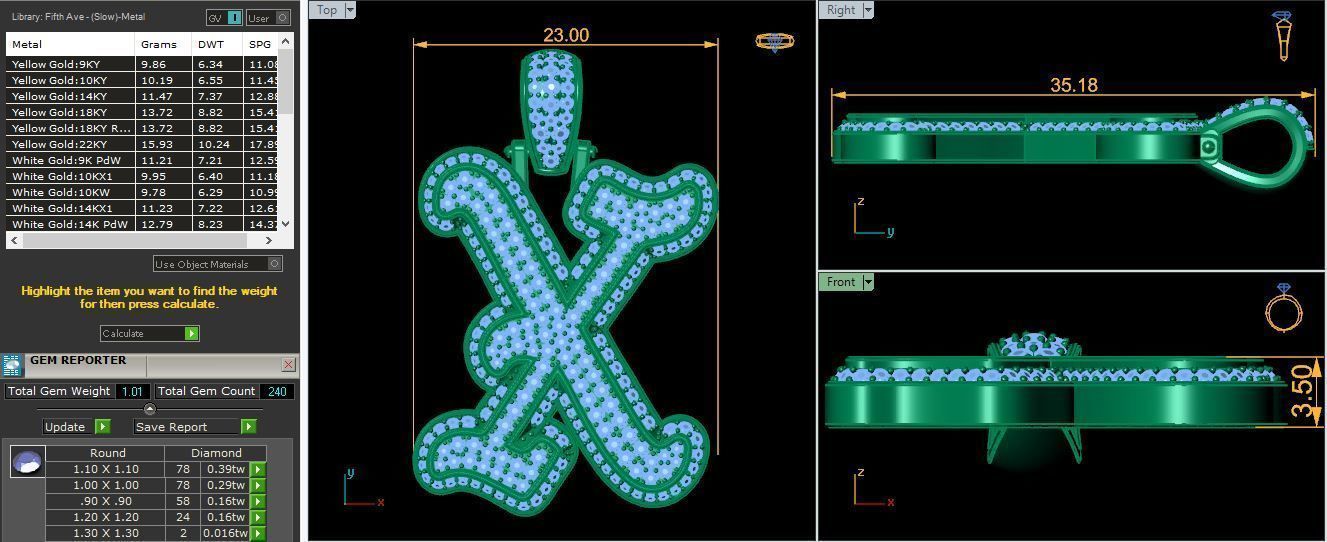Click the SPG column header
The height and width of the screenshot is (542, 1327).
(261, 44)
